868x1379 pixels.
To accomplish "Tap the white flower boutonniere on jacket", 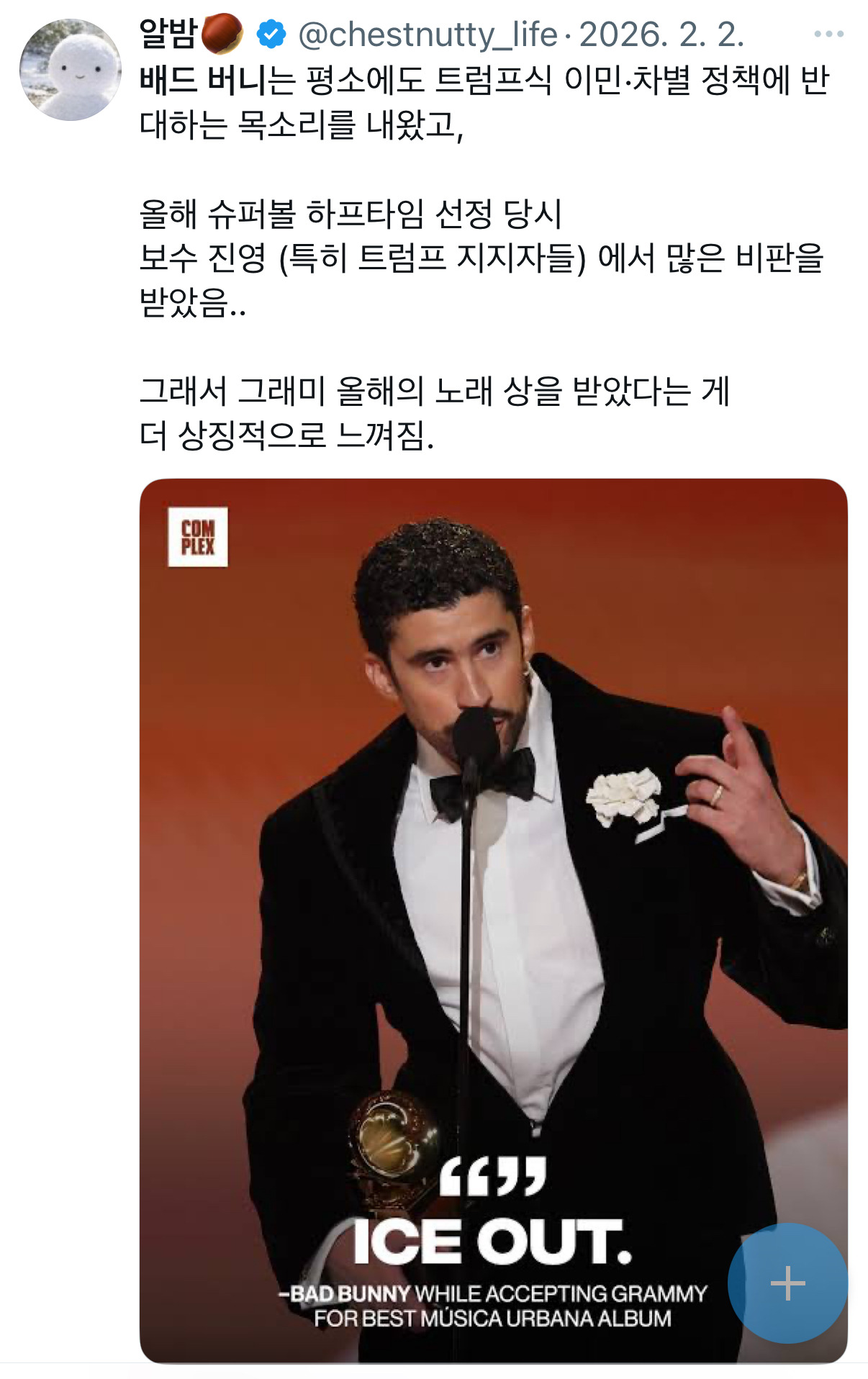I will point(623,796).
